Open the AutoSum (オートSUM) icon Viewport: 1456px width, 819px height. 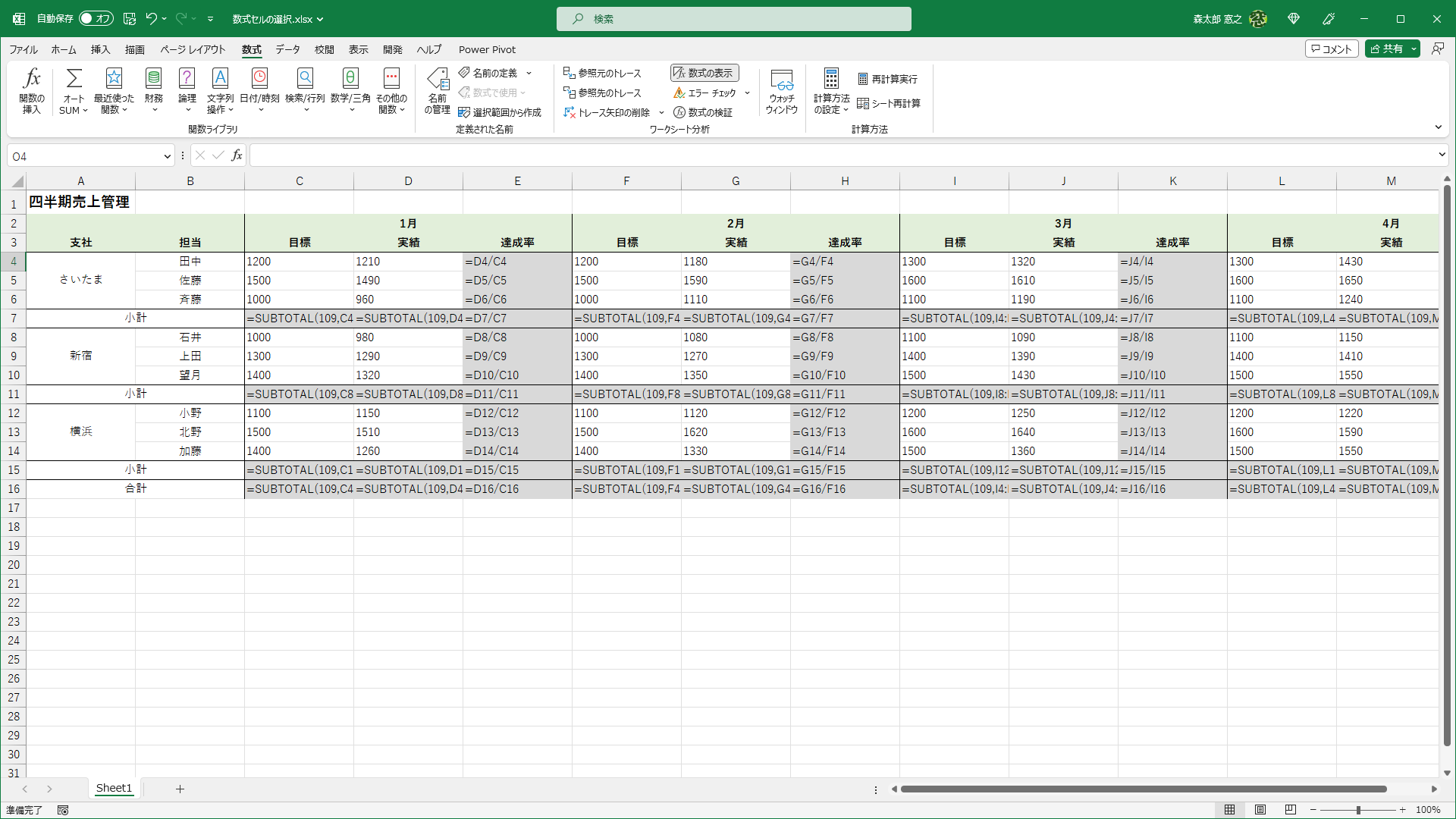(74, 79)
